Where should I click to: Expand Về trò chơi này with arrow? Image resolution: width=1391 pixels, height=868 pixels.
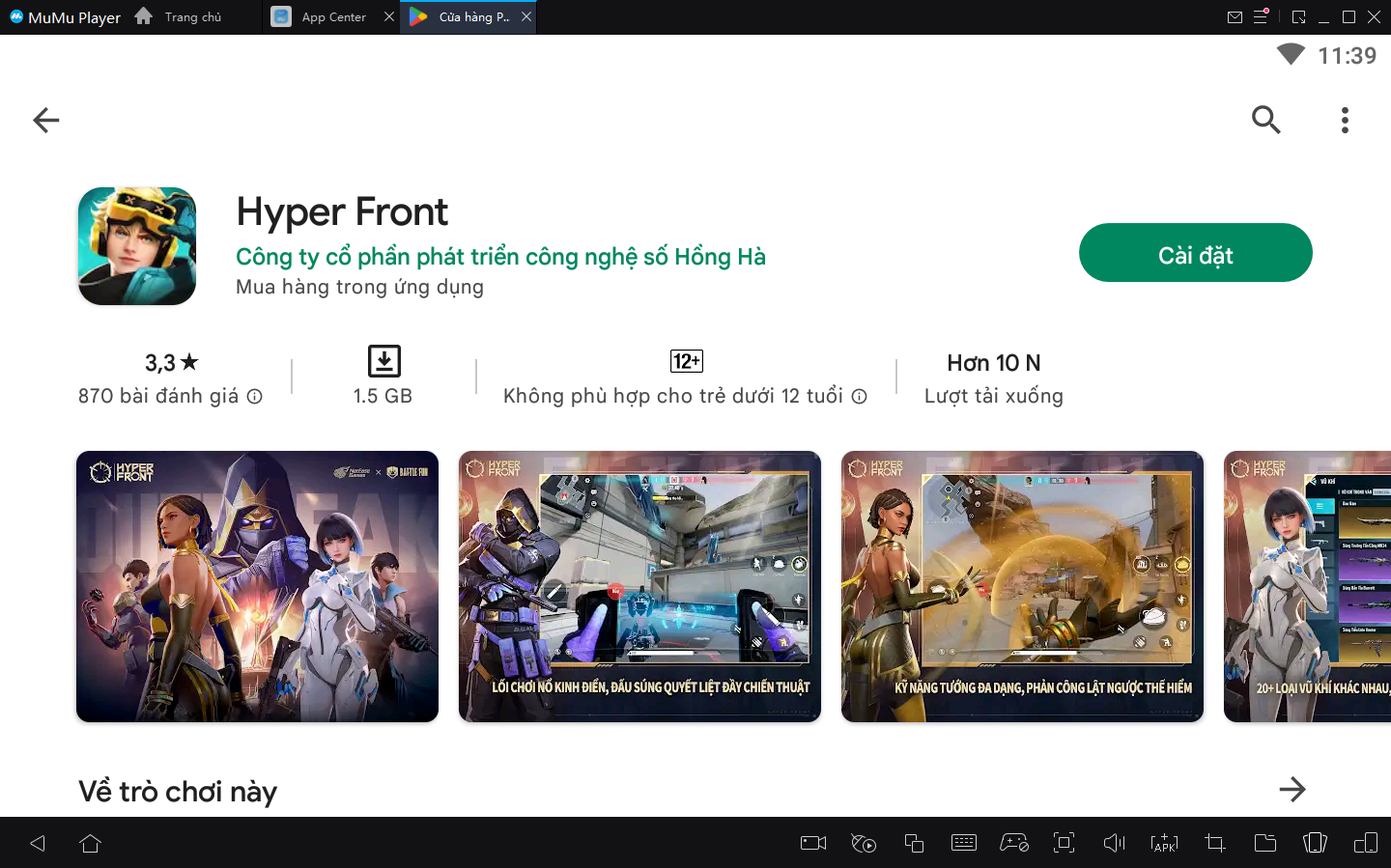1292,790
